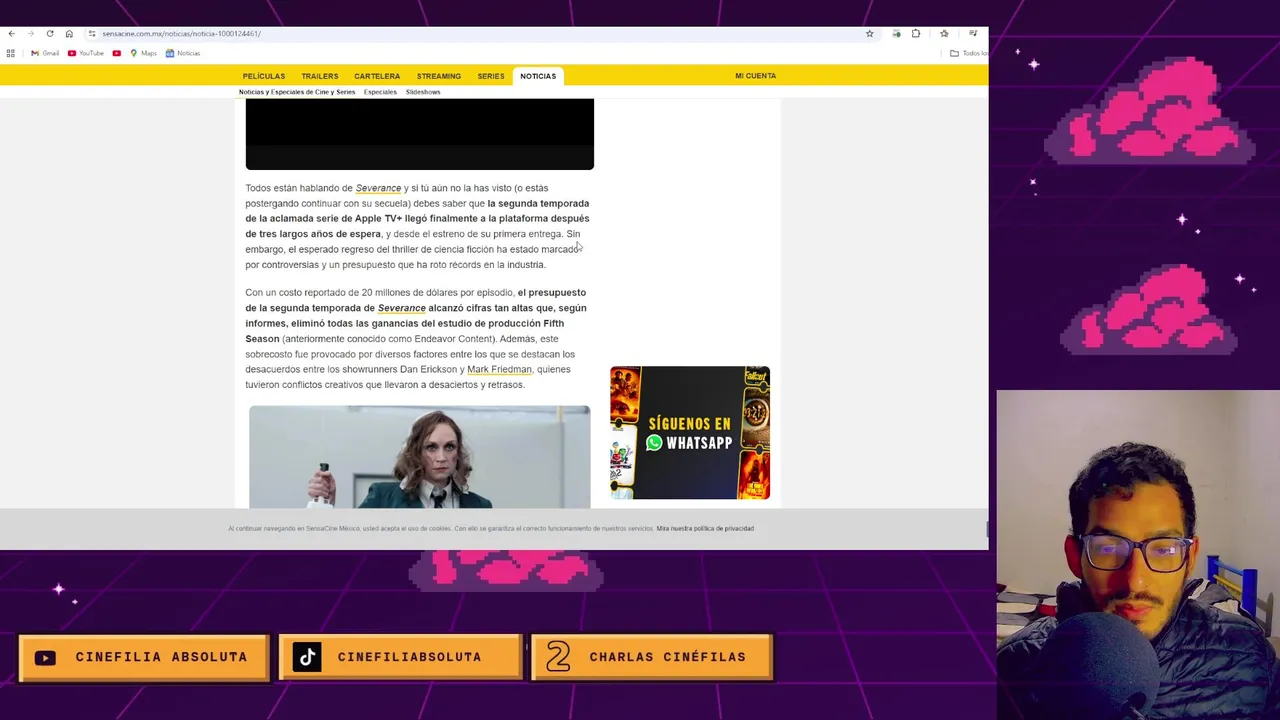Open the Slideshows submenu link
Image resolution: width=1280 pixels, height=720 pixels.
(x=423, y=92)
